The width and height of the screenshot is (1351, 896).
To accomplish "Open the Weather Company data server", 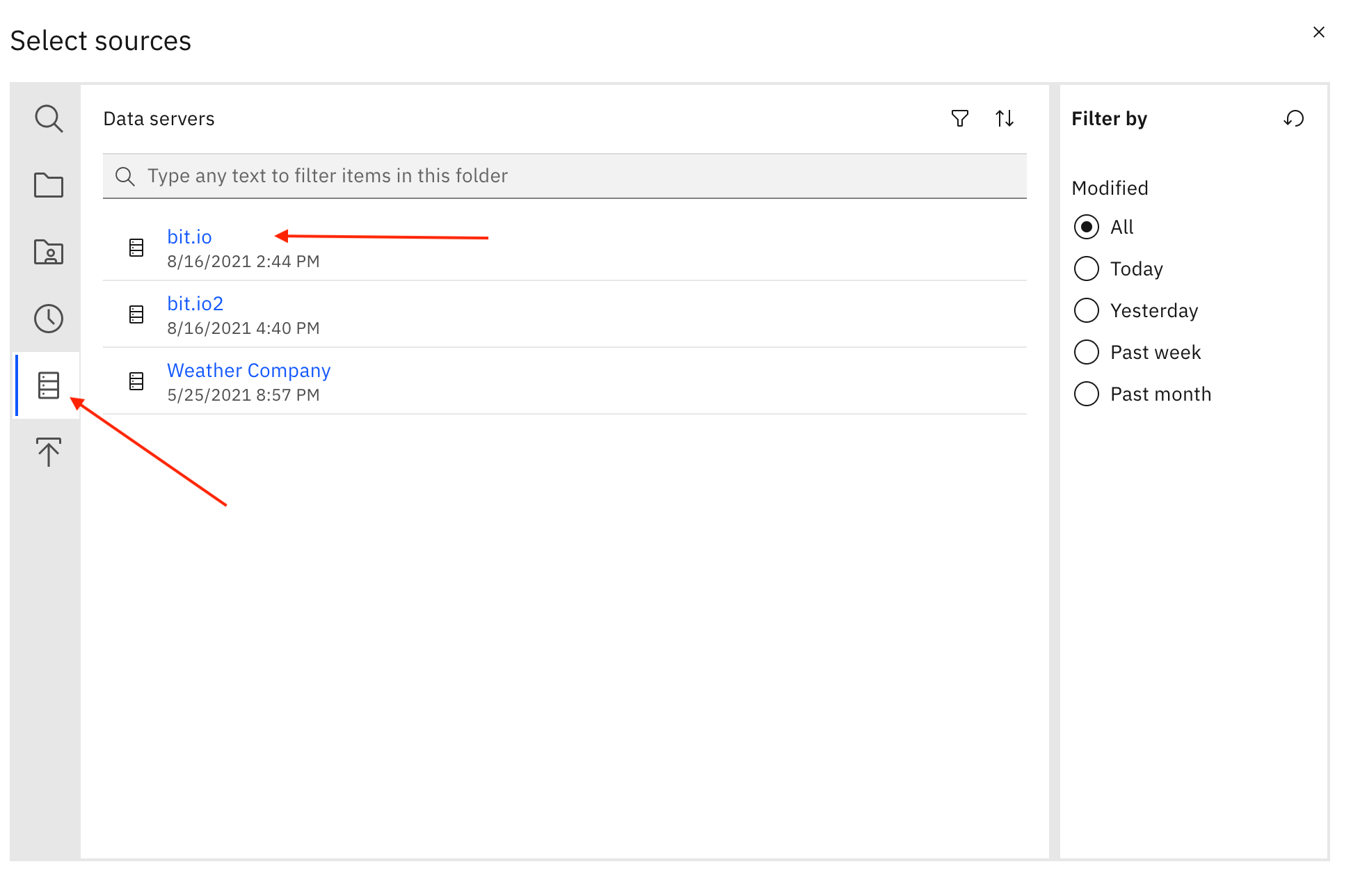I will click(x=248, y=370).
